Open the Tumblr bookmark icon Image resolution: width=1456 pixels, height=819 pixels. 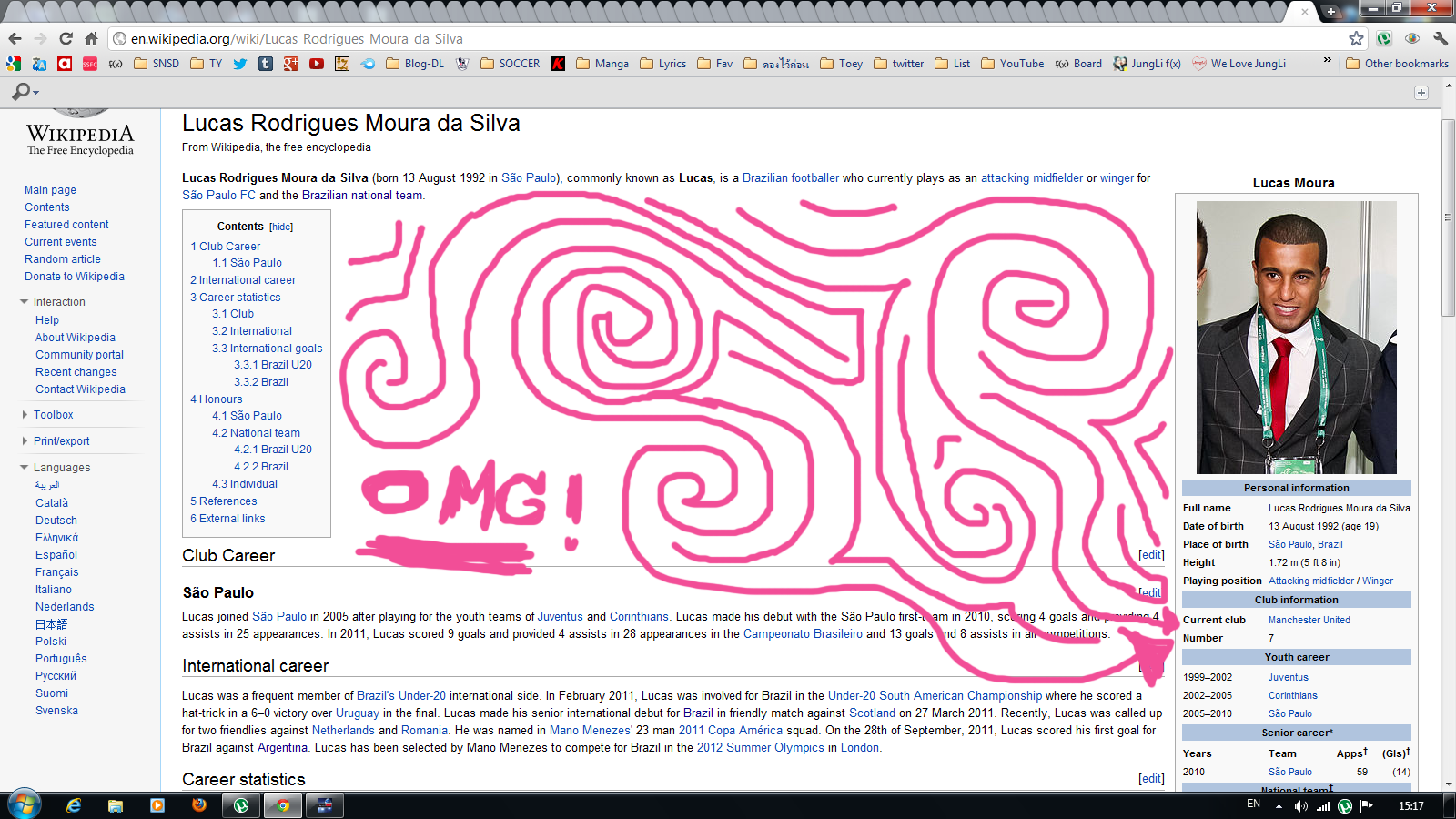tap(266, 64)
